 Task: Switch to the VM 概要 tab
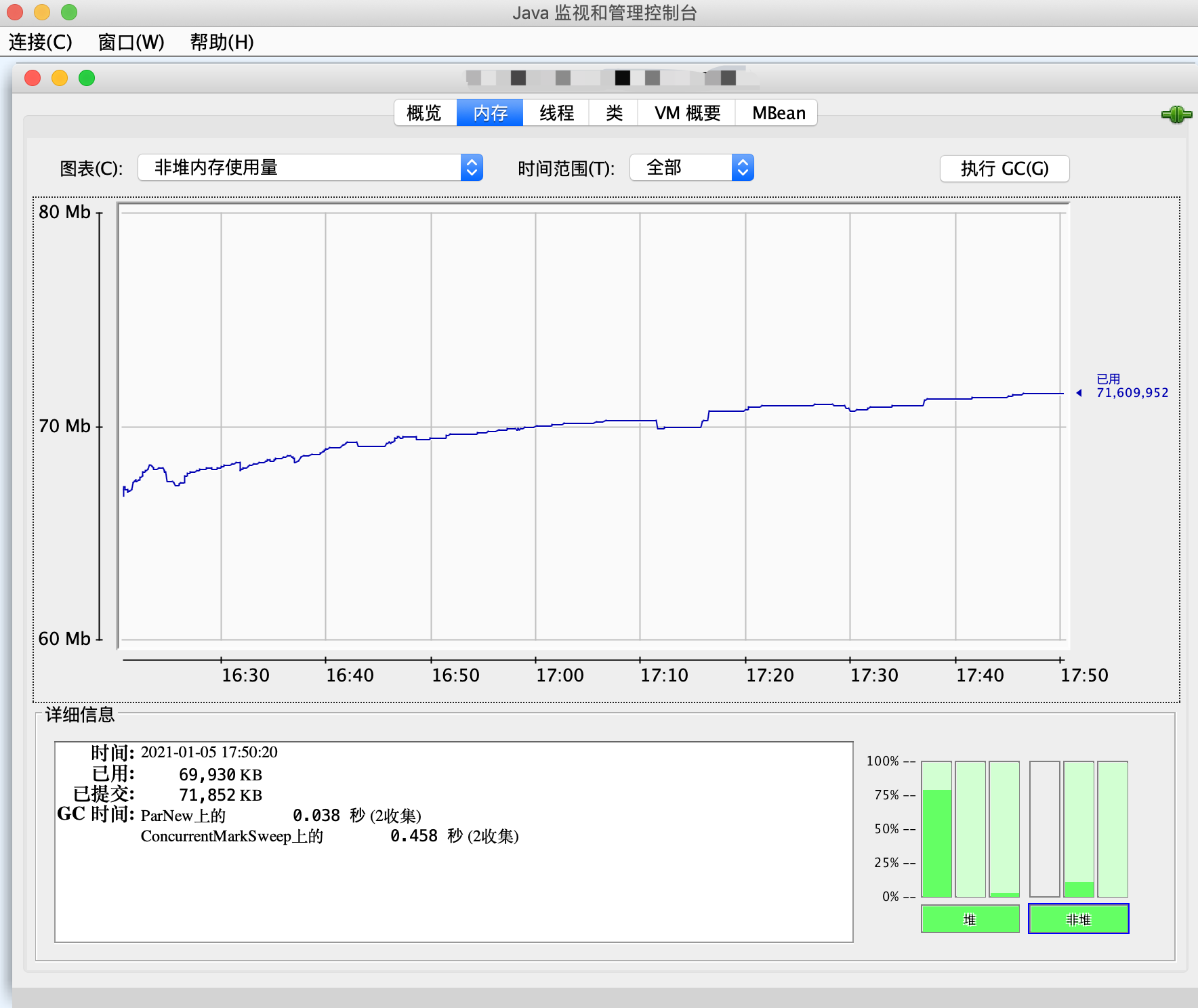686,112
